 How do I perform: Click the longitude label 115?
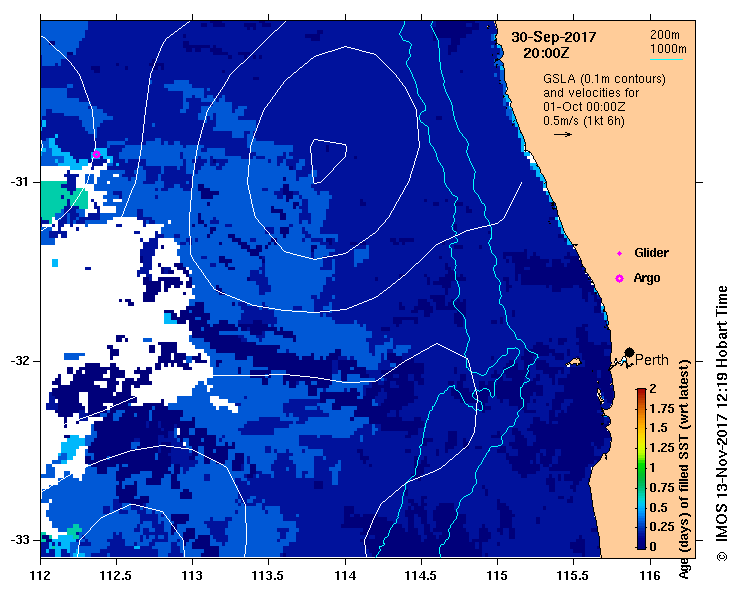(497, 576)
